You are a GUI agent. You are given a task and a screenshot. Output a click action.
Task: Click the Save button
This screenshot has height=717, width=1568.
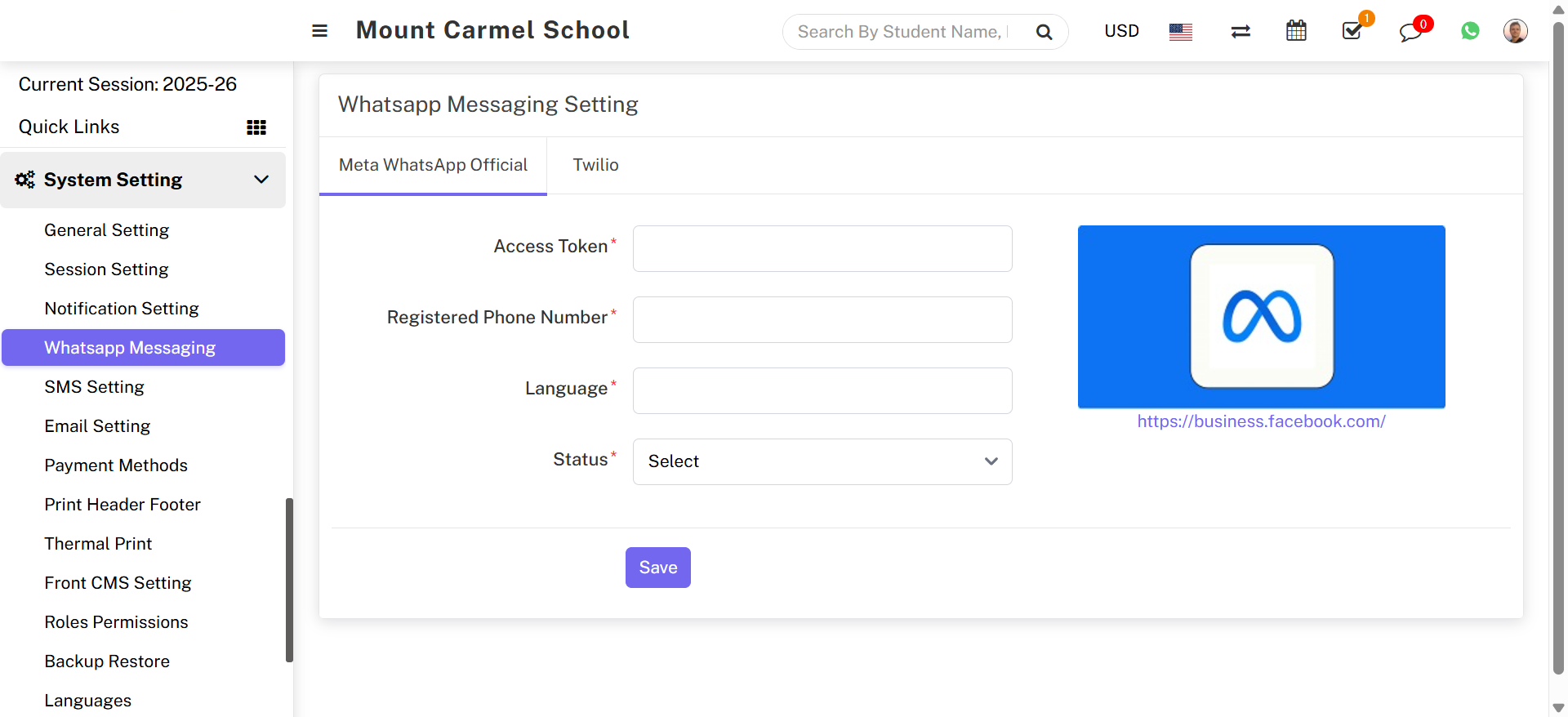pos(657,568)
